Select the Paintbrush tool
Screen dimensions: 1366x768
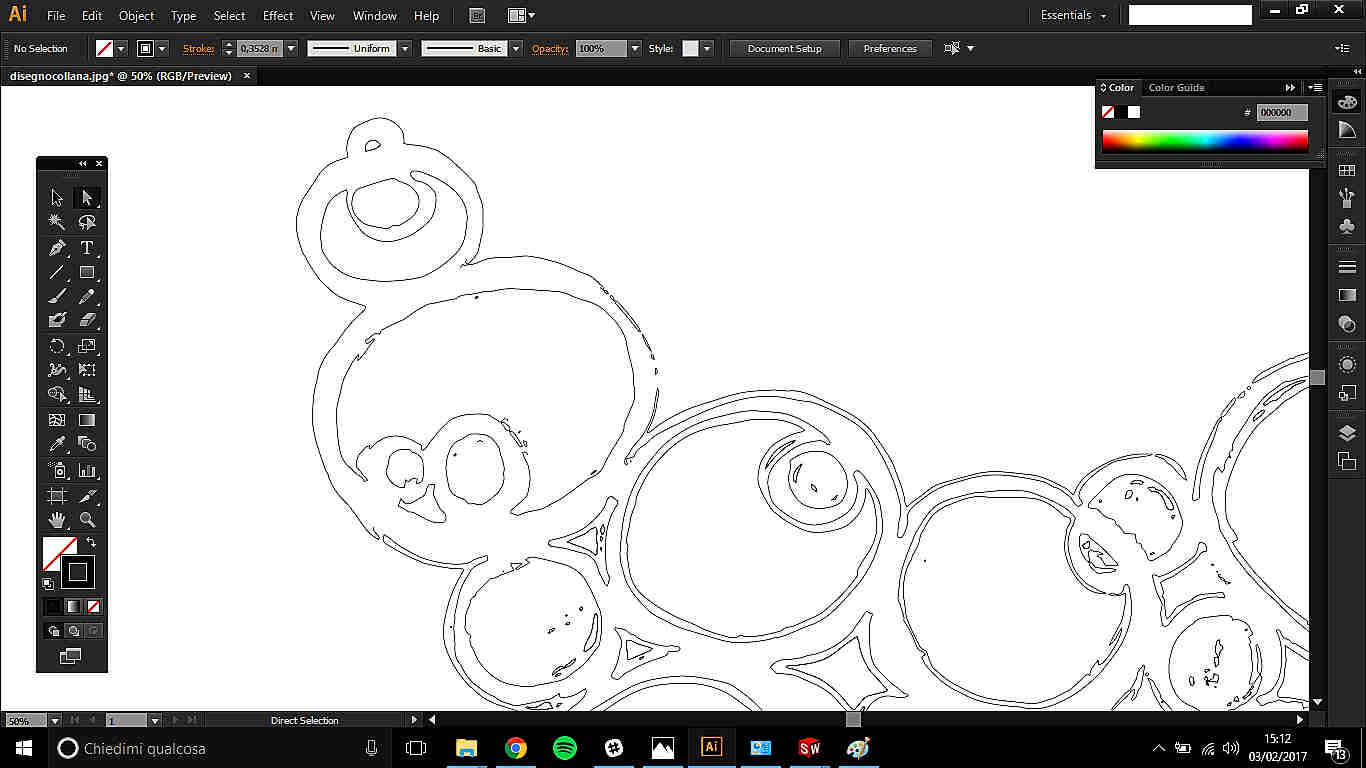pos(57,297)
